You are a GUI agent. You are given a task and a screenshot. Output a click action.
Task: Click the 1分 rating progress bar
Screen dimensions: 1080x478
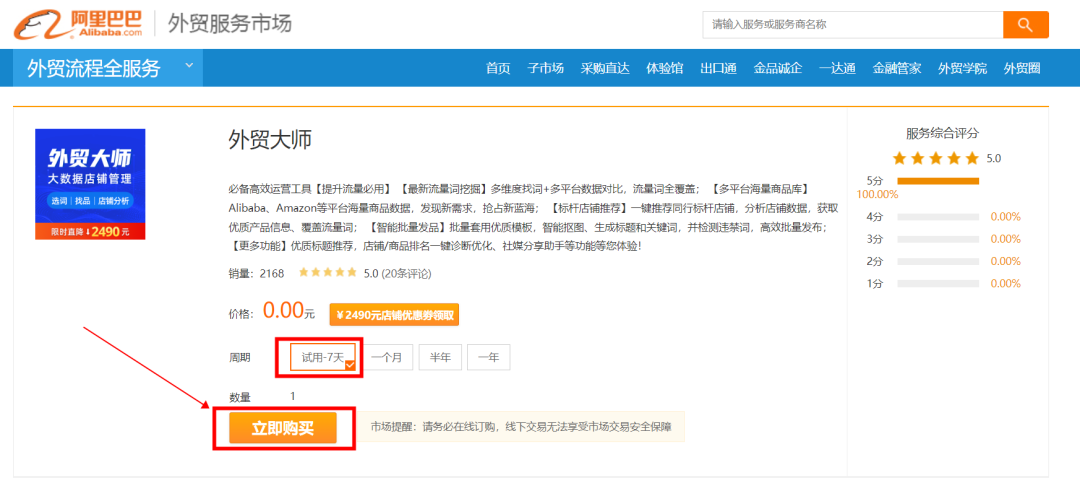pos(938,283)
